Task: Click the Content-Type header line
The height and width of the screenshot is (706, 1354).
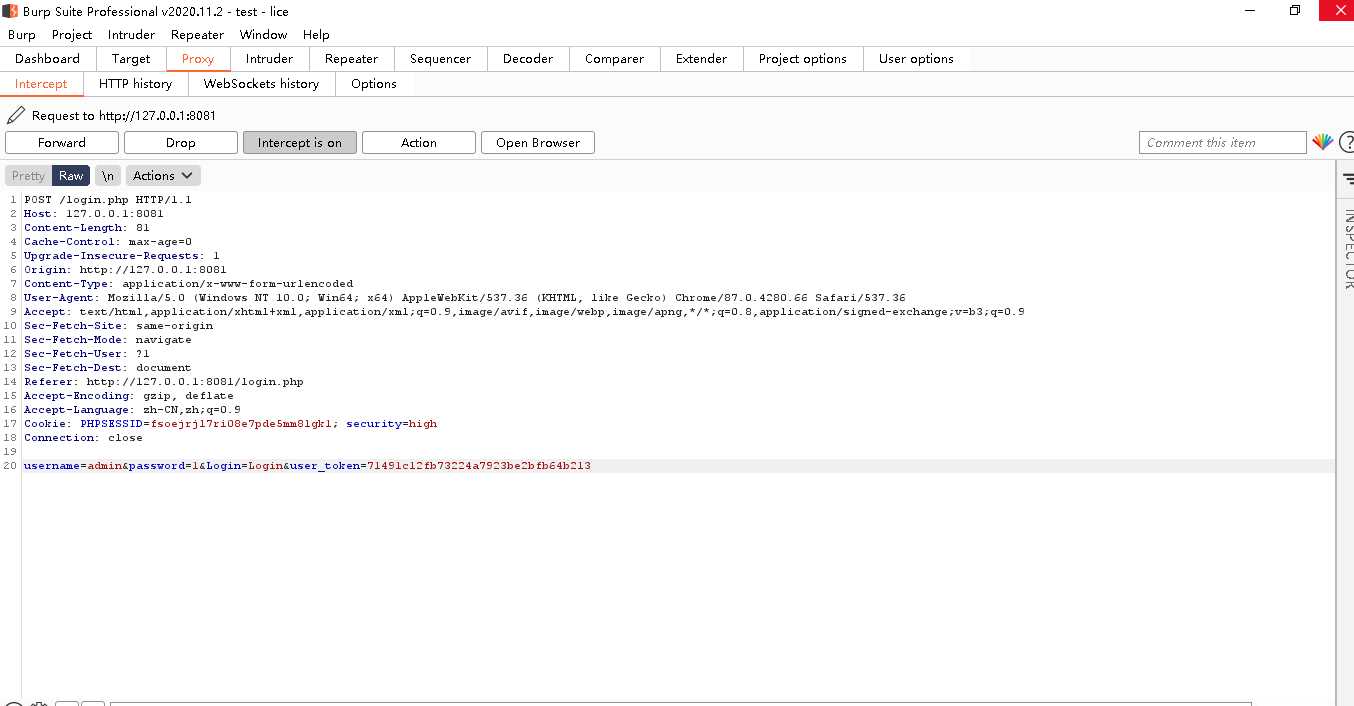Action: point(189,283)
